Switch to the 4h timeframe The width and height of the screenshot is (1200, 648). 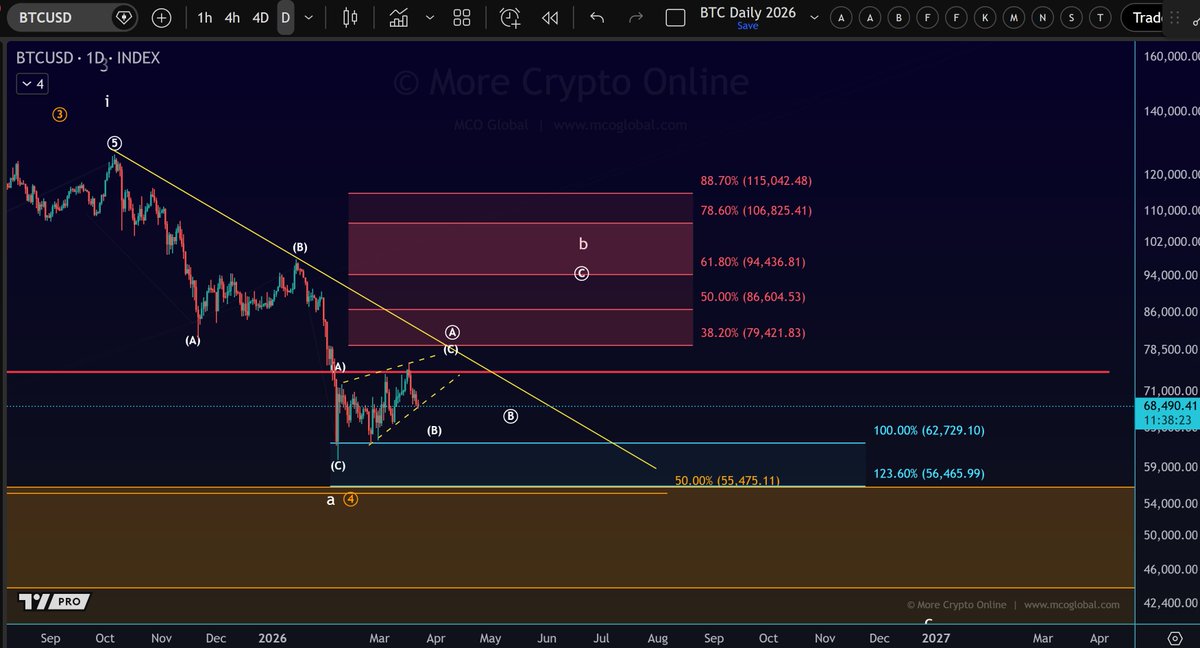(231, 18)
